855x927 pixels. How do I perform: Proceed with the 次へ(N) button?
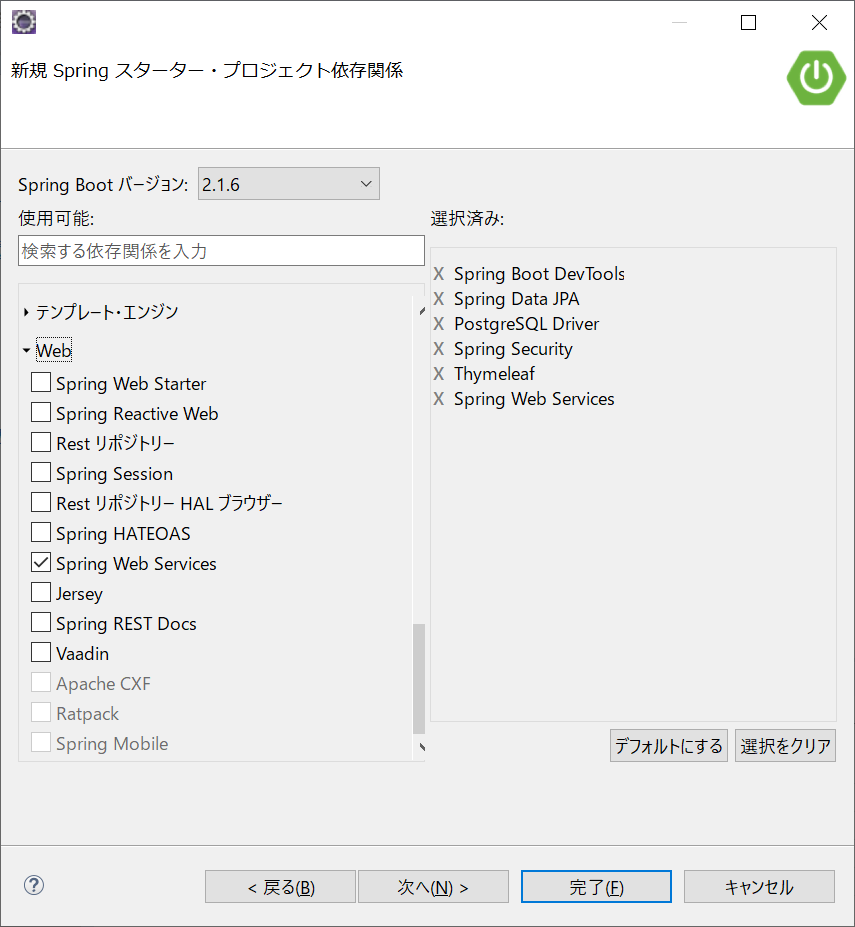433,887
